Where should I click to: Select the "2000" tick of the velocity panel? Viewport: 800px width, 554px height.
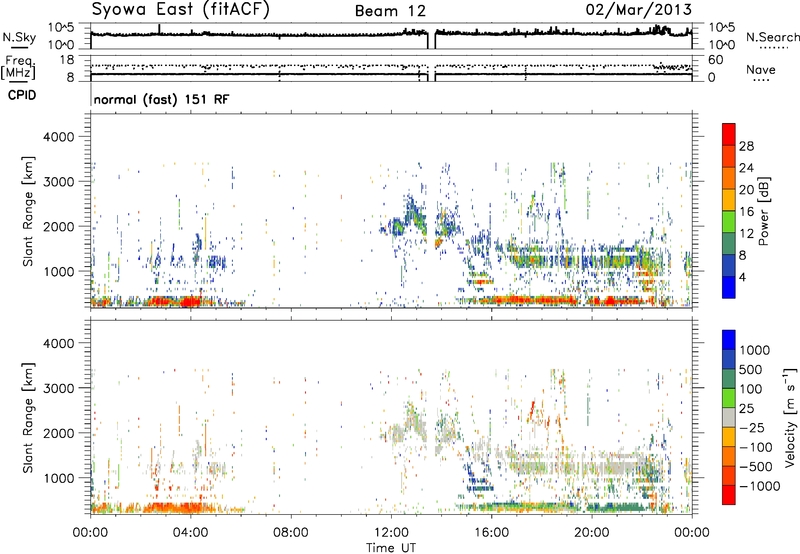tap(58, 433)
